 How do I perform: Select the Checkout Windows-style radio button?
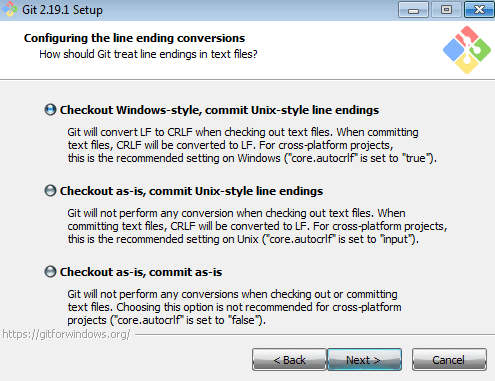point(50,110)
